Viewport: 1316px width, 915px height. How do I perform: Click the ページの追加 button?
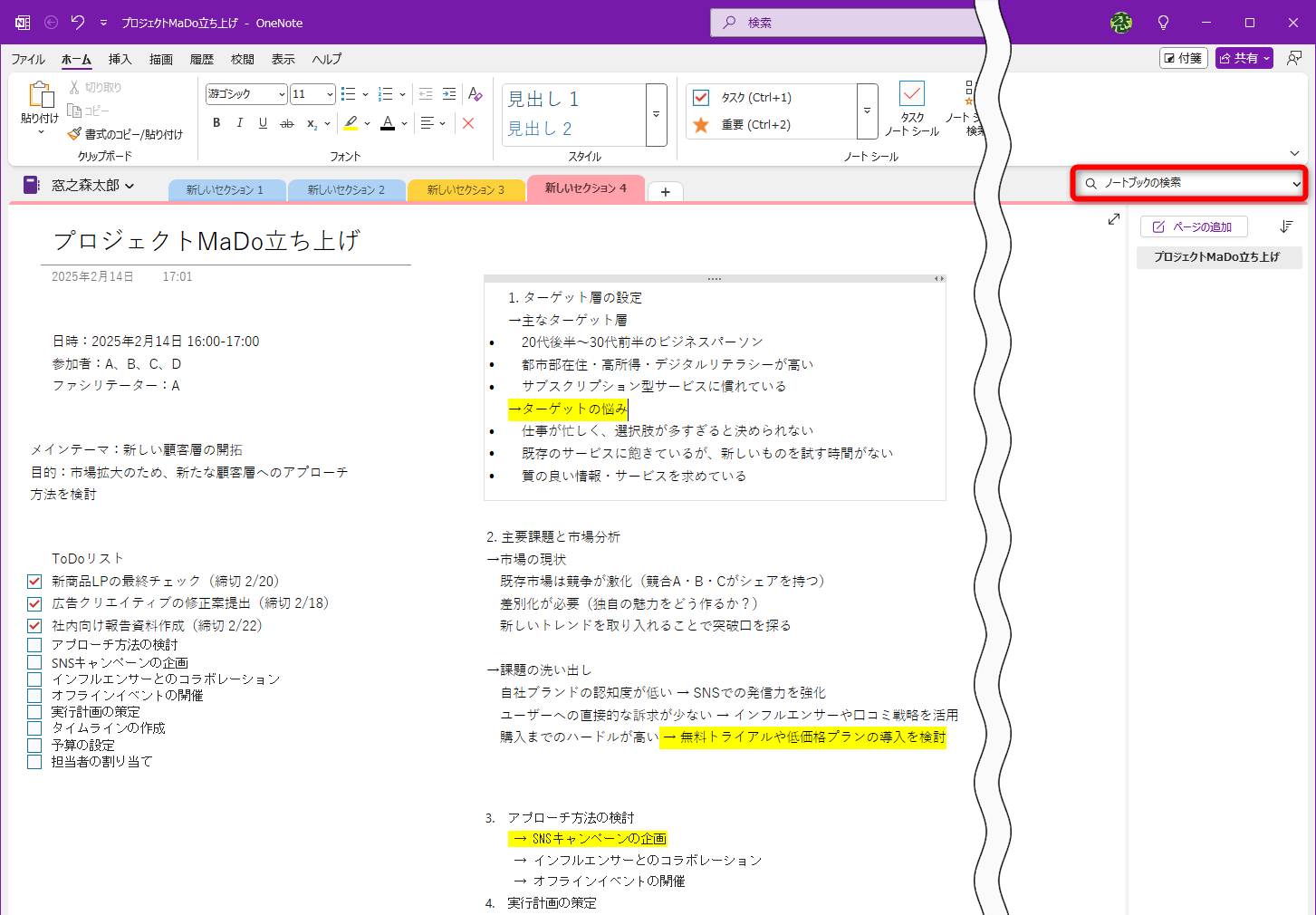(1194, 226)
